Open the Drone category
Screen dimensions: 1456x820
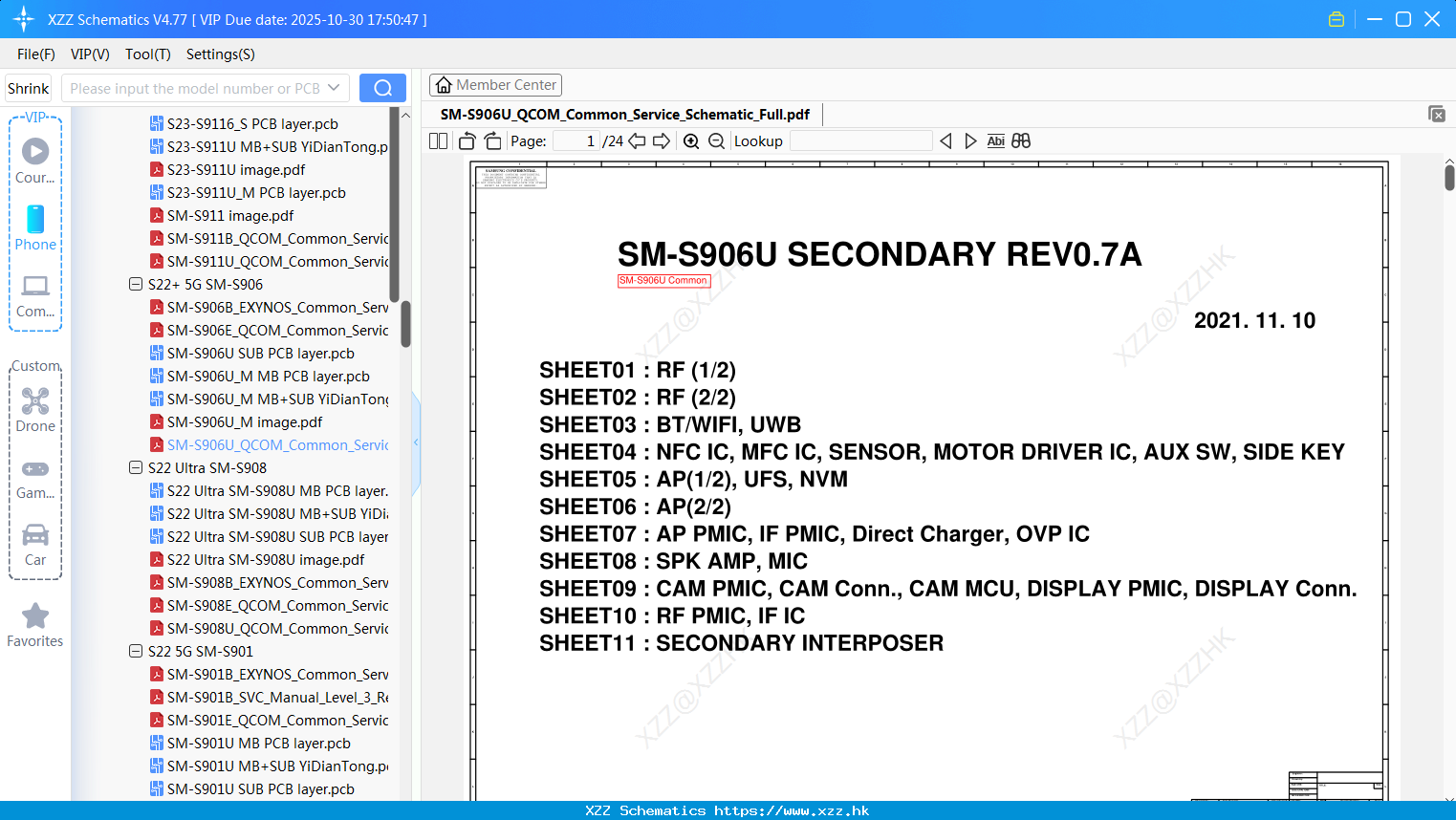[35, 410]
